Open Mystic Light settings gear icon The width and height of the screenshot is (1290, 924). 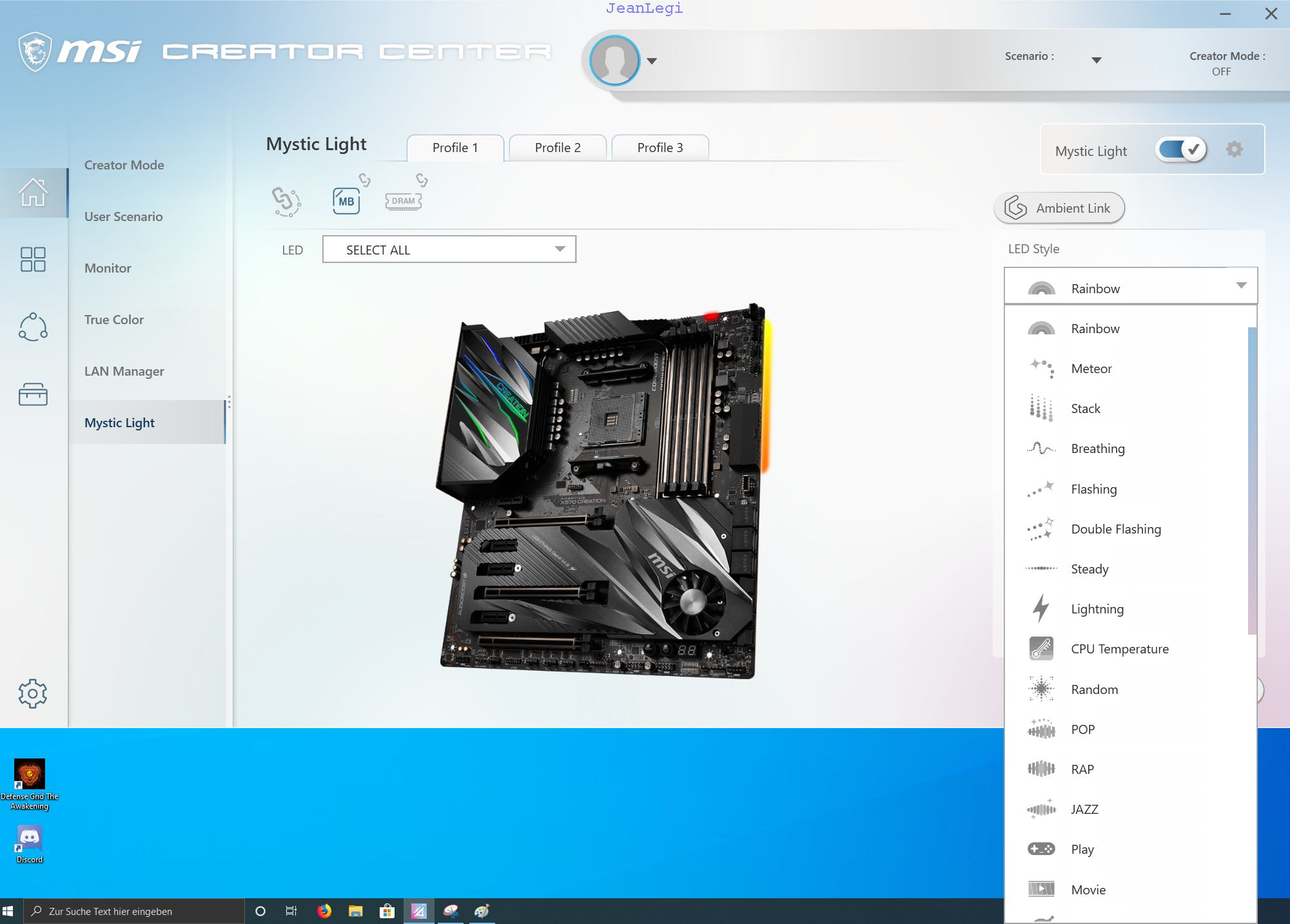coord(1234,149)
